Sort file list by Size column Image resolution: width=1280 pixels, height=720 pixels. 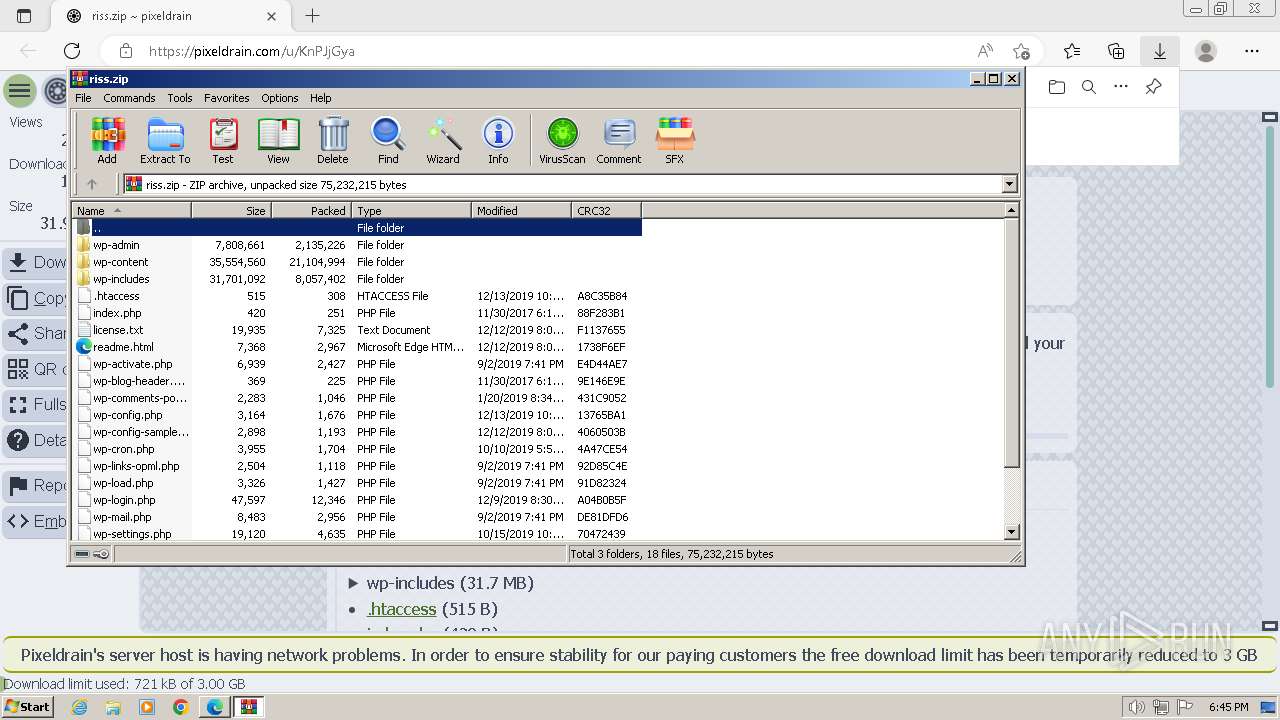[231, 210]
